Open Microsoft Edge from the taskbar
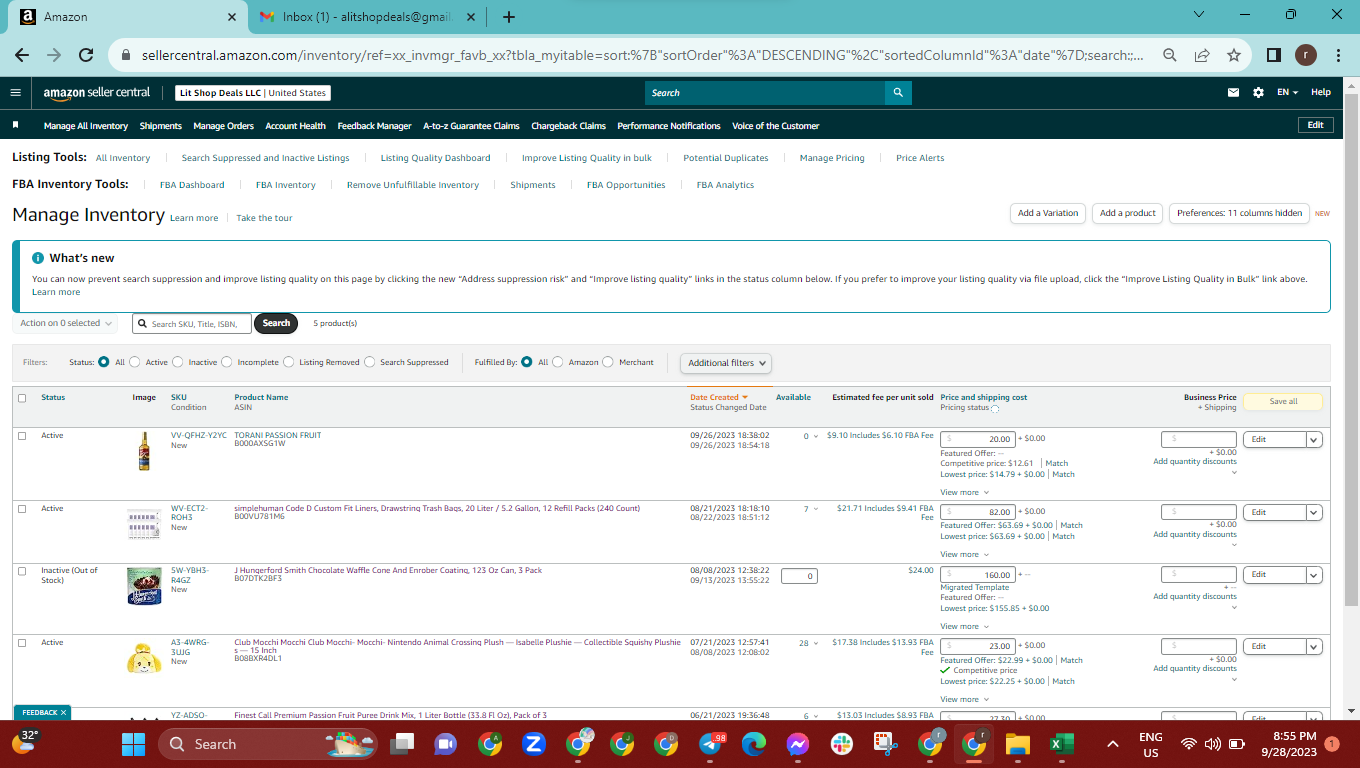The image size is (1360, 768). (753, 744)
